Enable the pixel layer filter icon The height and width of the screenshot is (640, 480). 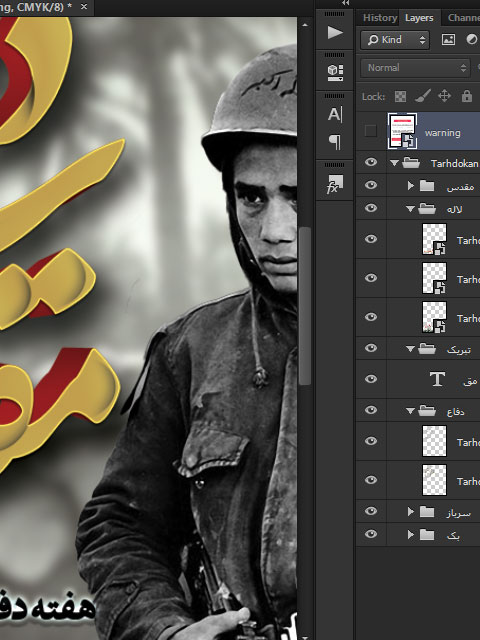coord(448,40)
